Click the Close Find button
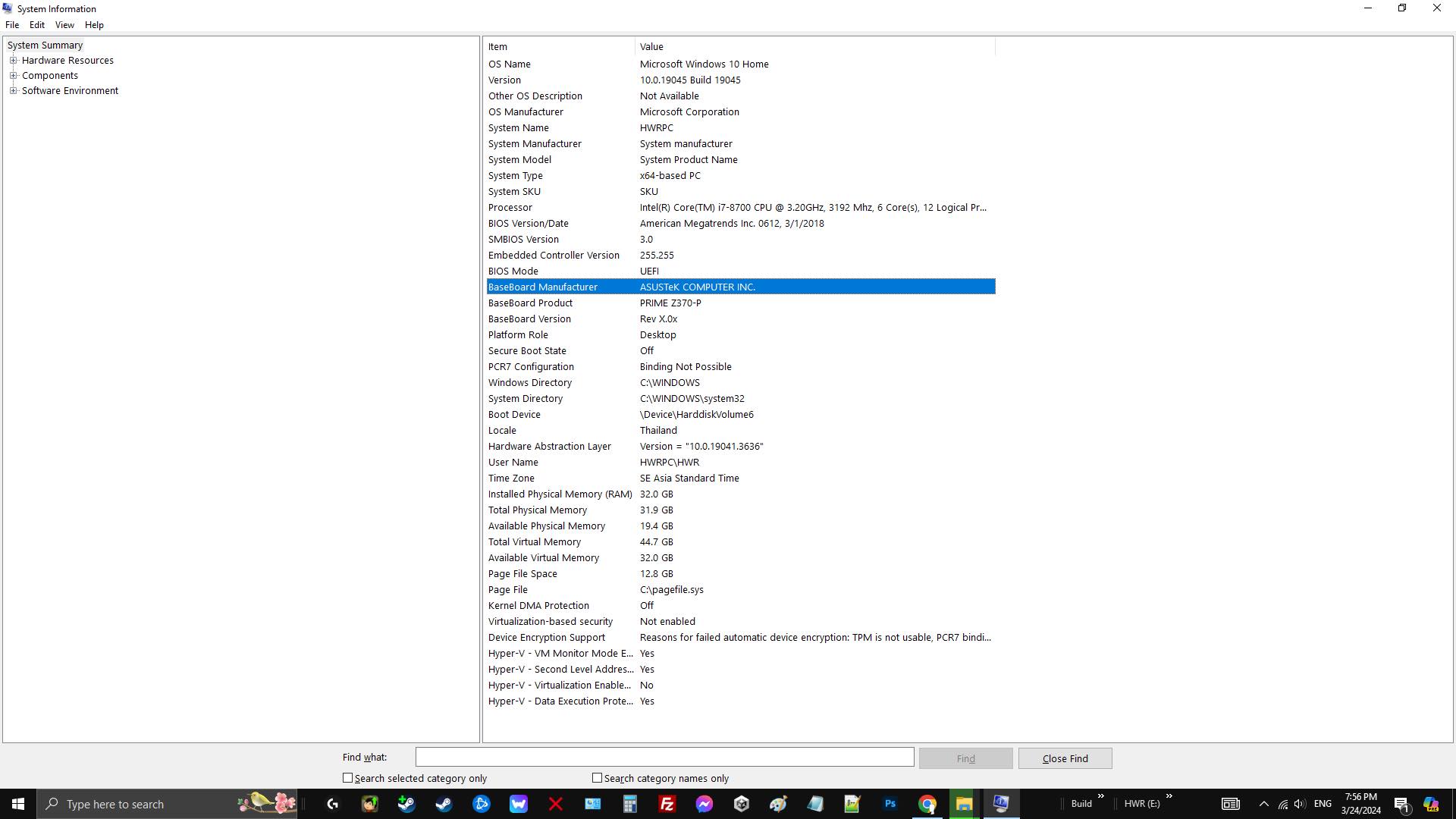 (x=1065, y=758)
